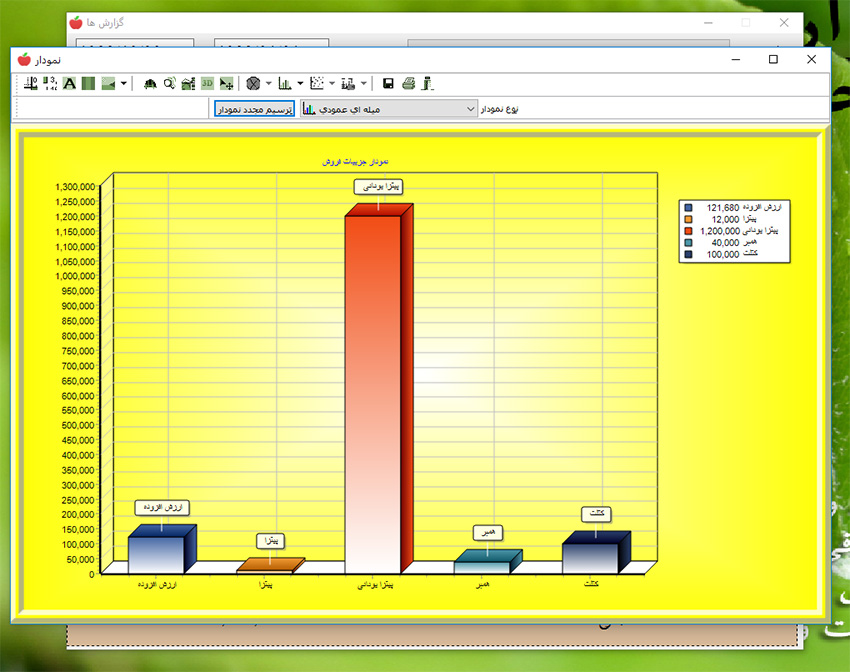The image size is (850, 672).
Task: Click the green background color icon
Action: tap(88, 84)
